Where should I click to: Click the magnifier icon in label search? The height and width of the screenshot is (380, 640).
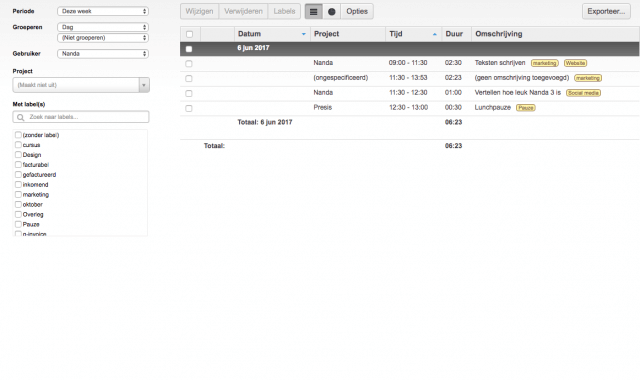pyautogui.click(x=20, y=117)
